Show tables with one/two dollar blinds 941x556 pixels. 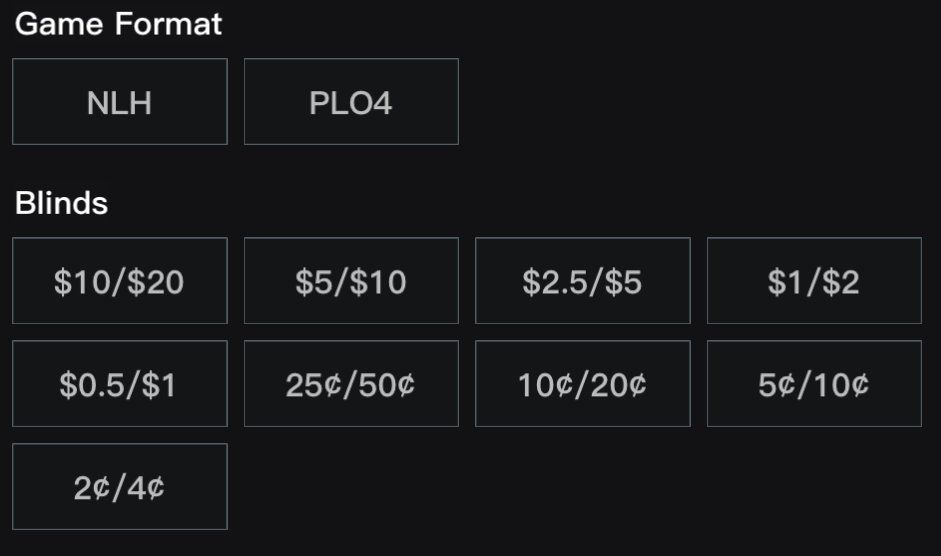click(814, 281)
